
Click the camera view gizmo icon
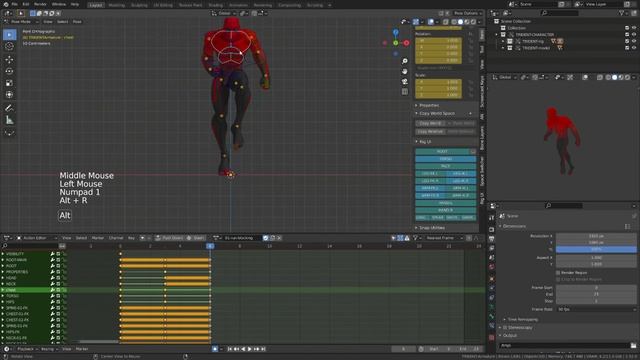(404, 82)
